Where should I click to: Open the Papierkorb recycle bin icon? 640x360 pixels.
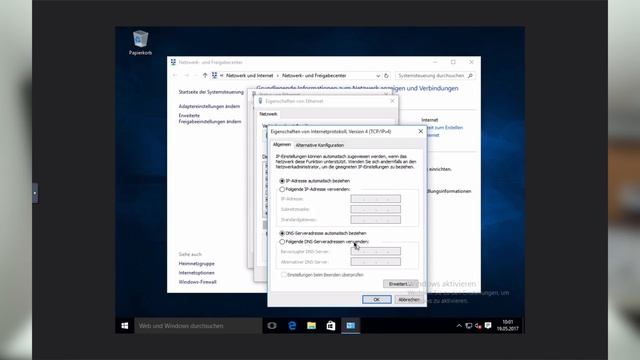tap(140, 42)
